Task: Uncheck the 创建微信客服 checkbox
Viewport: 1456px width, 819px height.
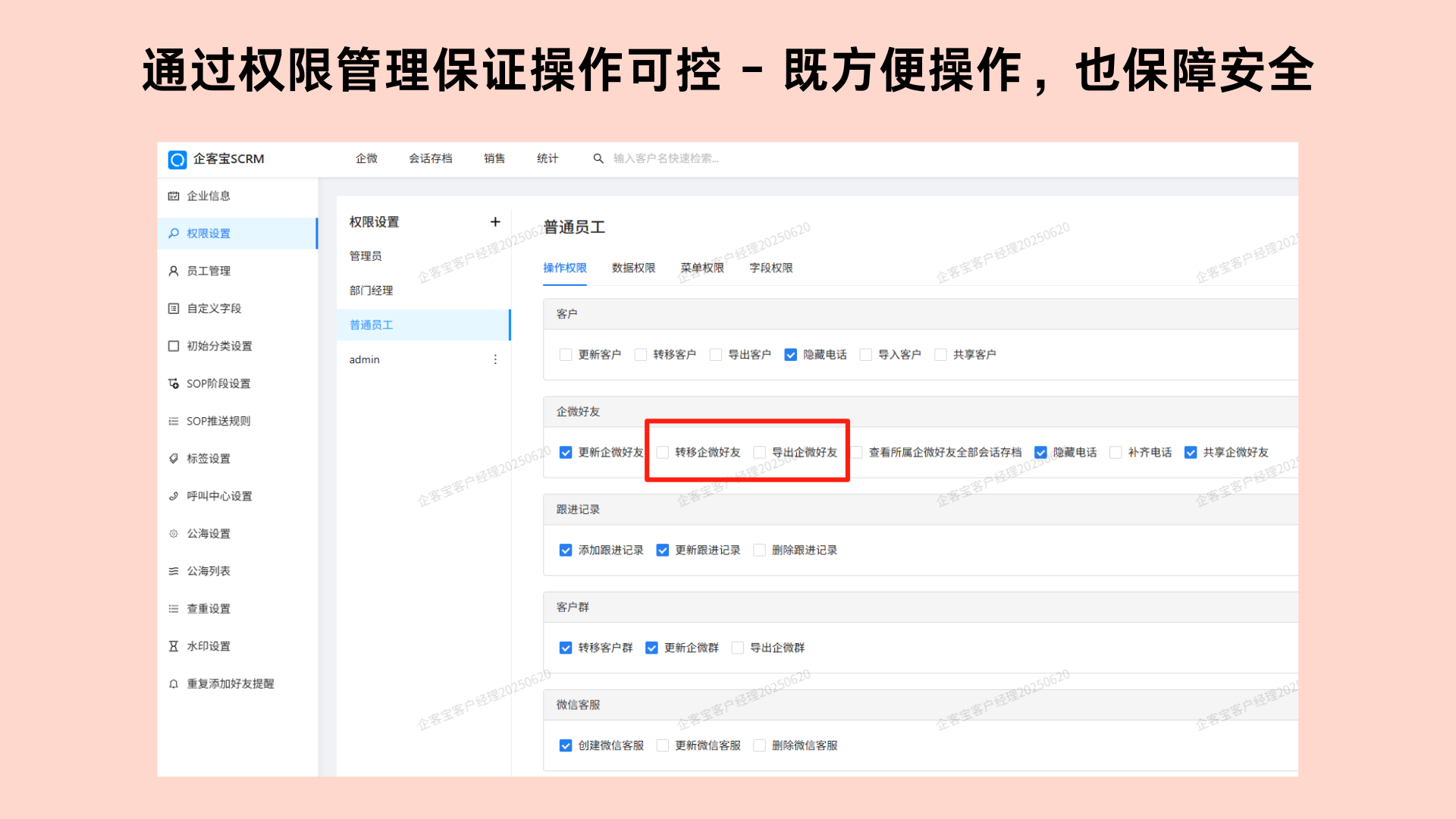Action: [566, 746]
